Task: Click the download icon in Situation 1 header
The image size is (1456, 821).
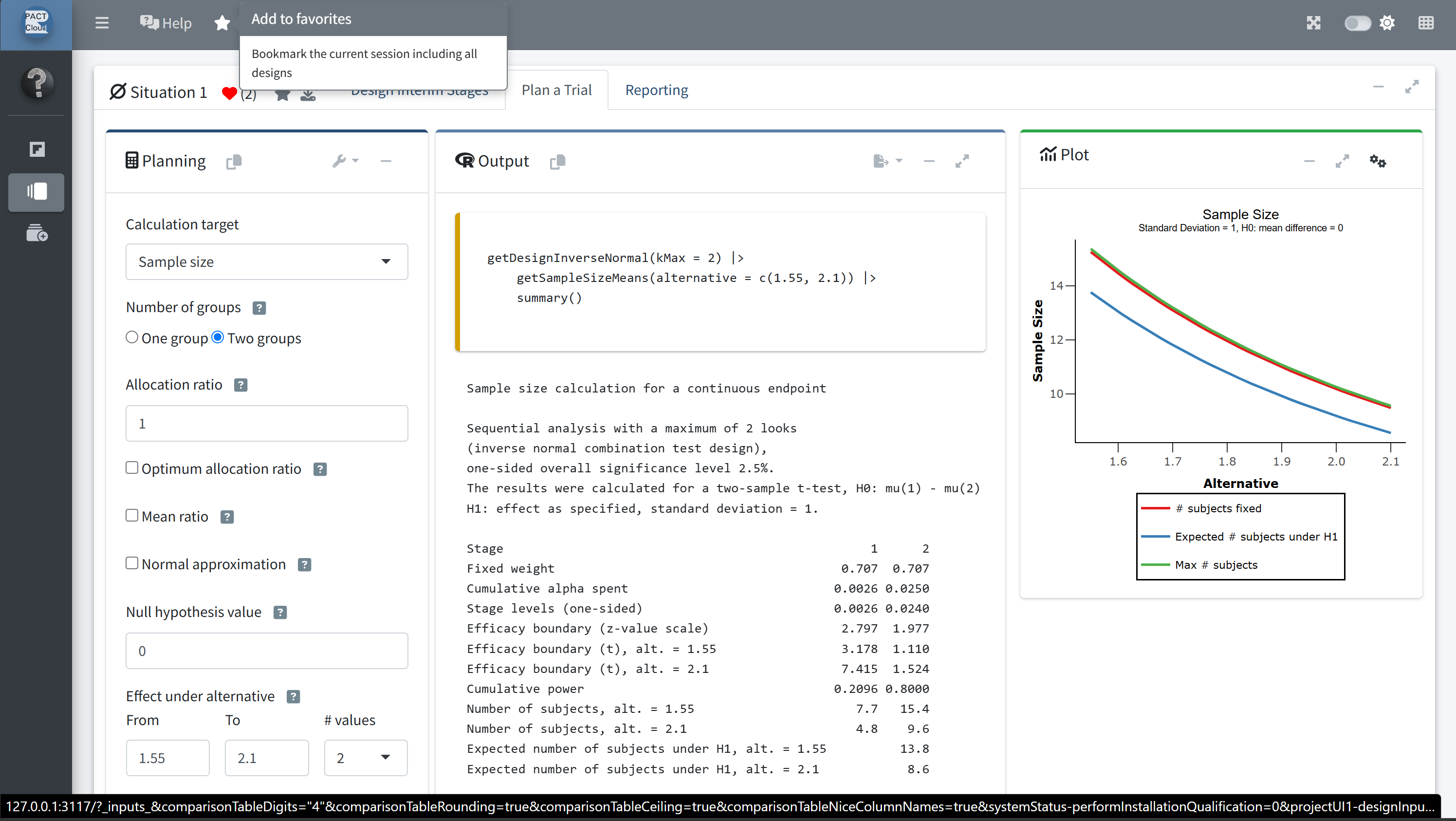Action: tap(308, 95)
